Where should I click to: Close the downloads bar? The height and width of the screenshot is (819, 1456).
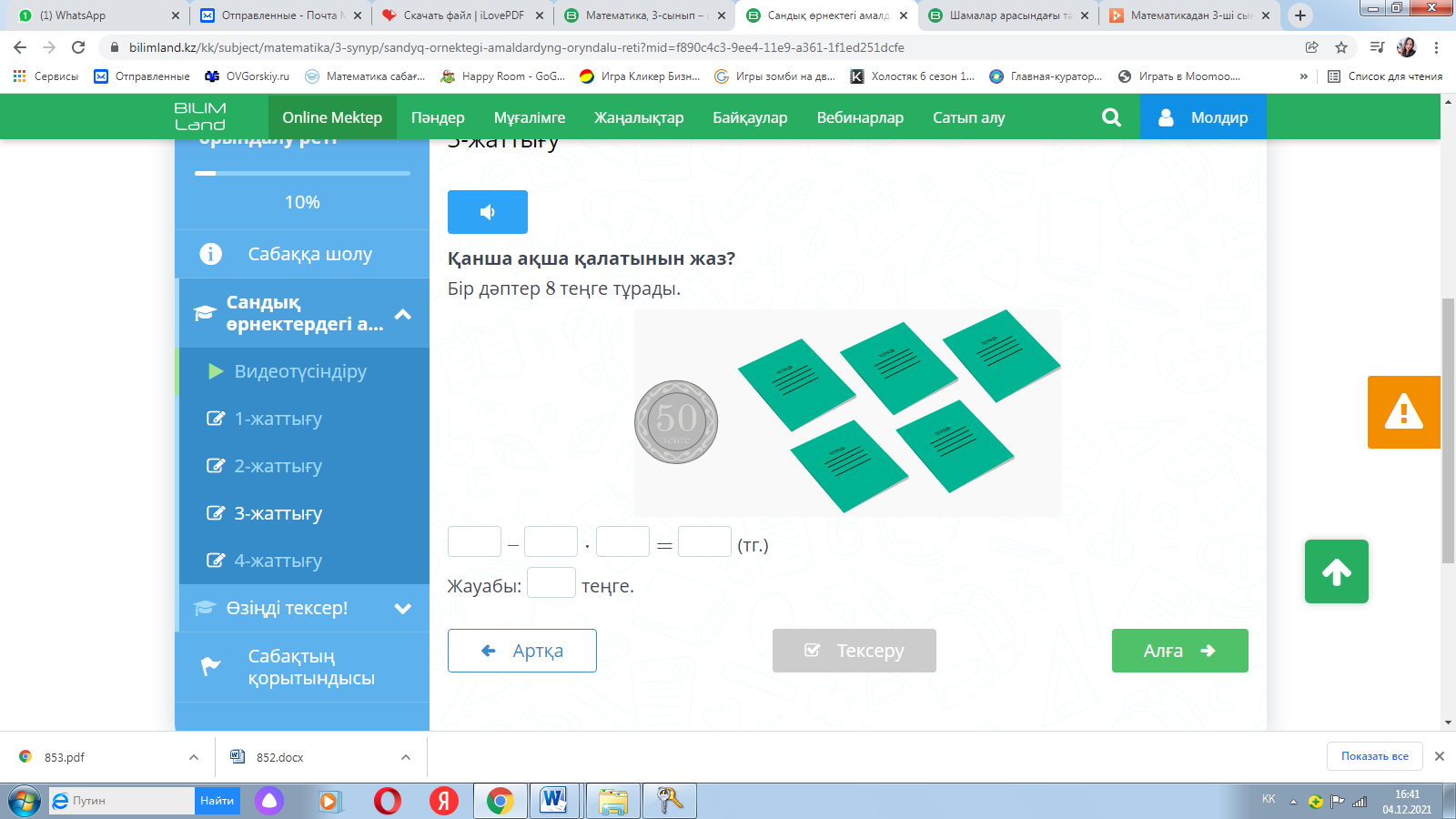pyautogui.click(x=1440, y=756)
